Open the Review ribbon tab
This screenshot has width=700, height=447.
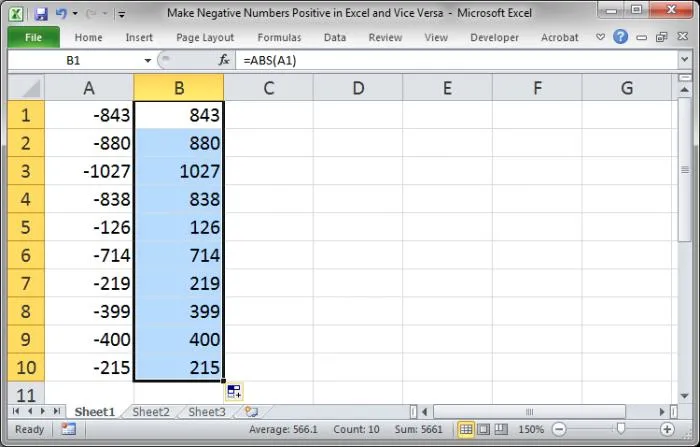385,38
